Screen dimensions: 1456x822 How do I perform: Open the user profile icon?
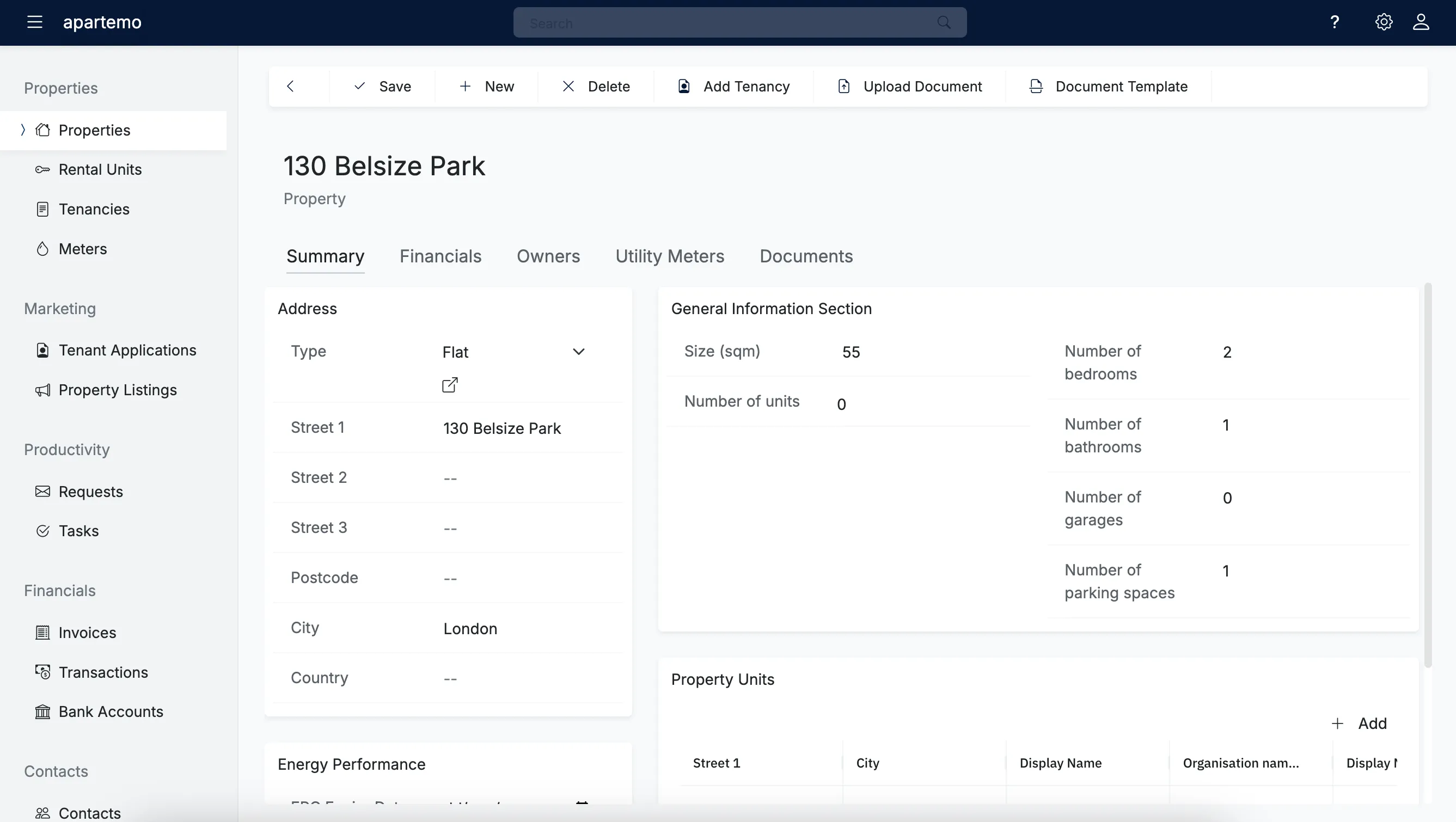pos(1421,22)
